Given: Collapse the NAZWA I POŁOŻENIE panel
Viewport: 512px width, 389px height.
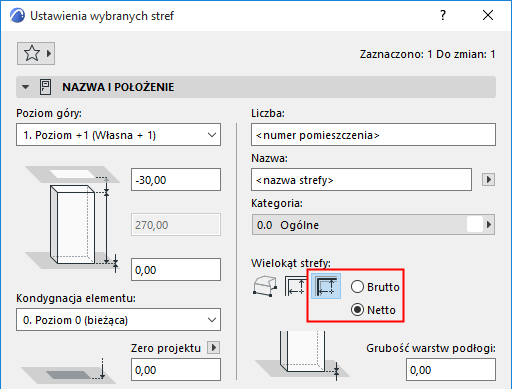Looking at the screenshot, I should pos(25,87).
